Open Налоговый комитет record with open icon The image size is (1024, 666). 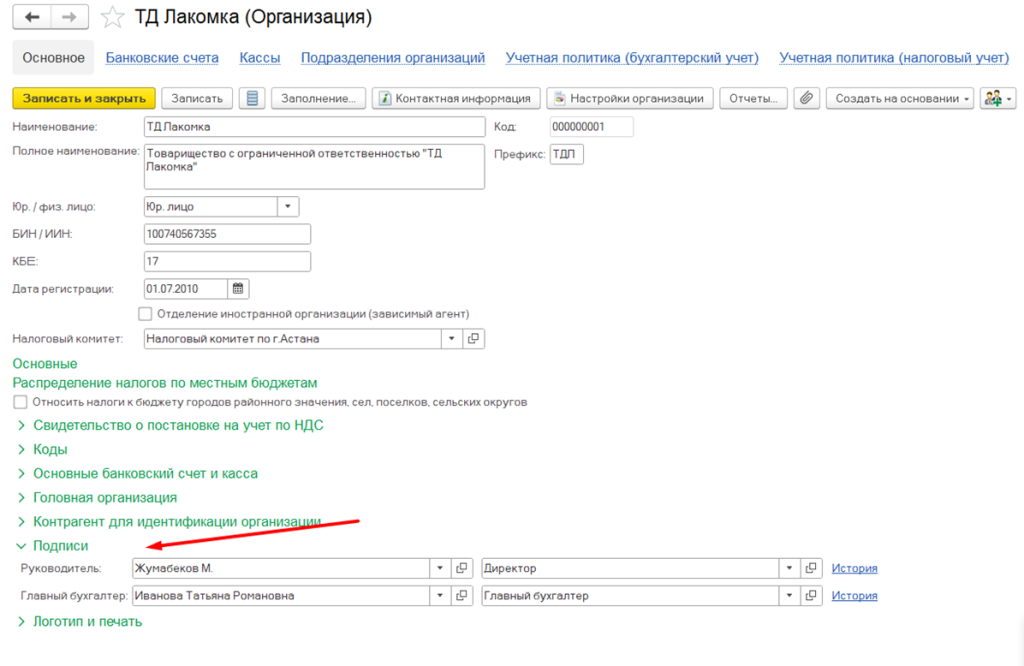click(474, 339)
